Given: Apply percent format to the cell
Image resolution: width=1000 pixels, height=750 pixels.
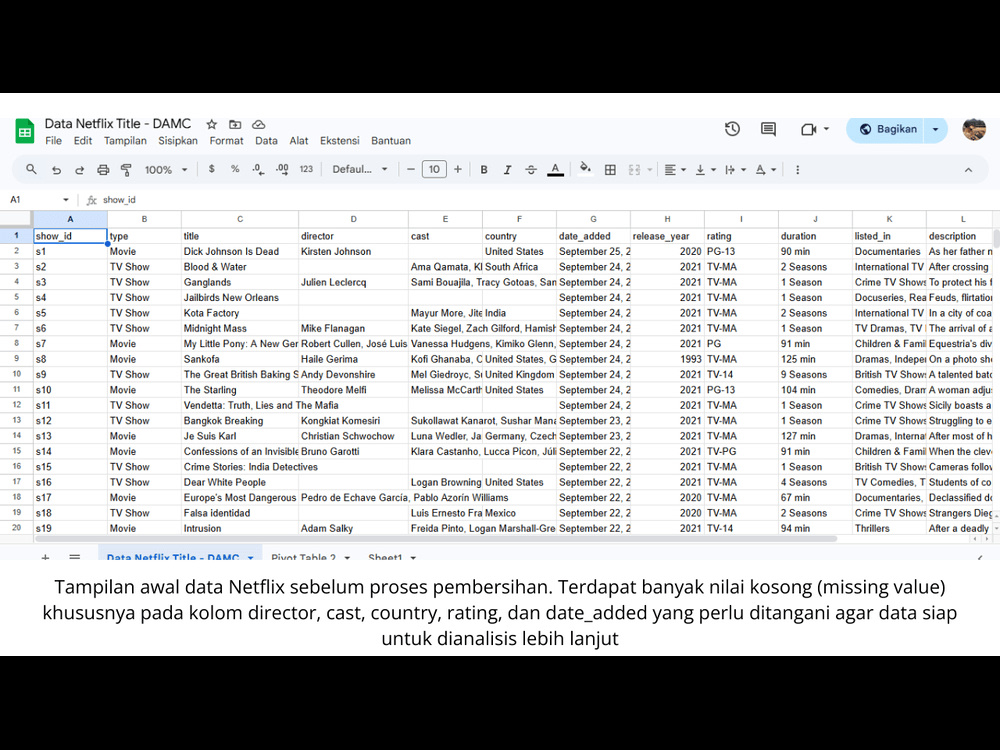Looking at the screenshot, I should tap(236, 169).
